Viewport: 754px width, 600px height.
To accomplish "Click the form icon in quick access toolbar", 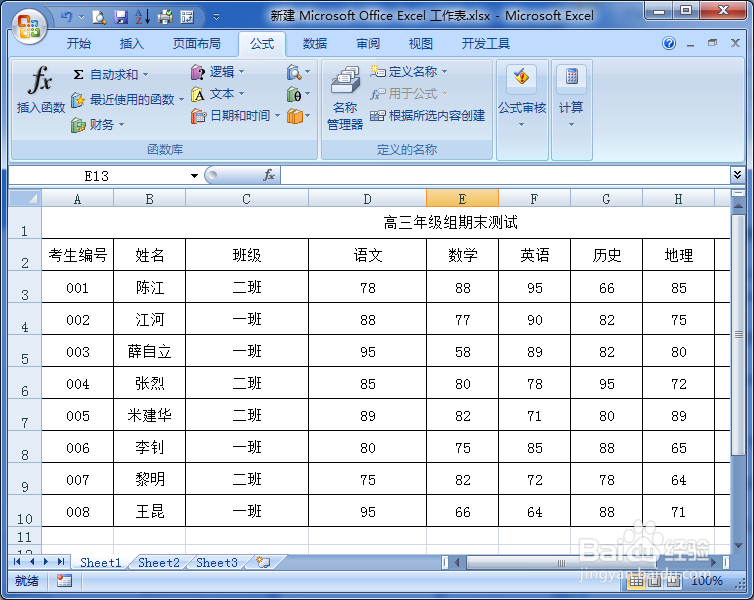I will coord(187,17).
